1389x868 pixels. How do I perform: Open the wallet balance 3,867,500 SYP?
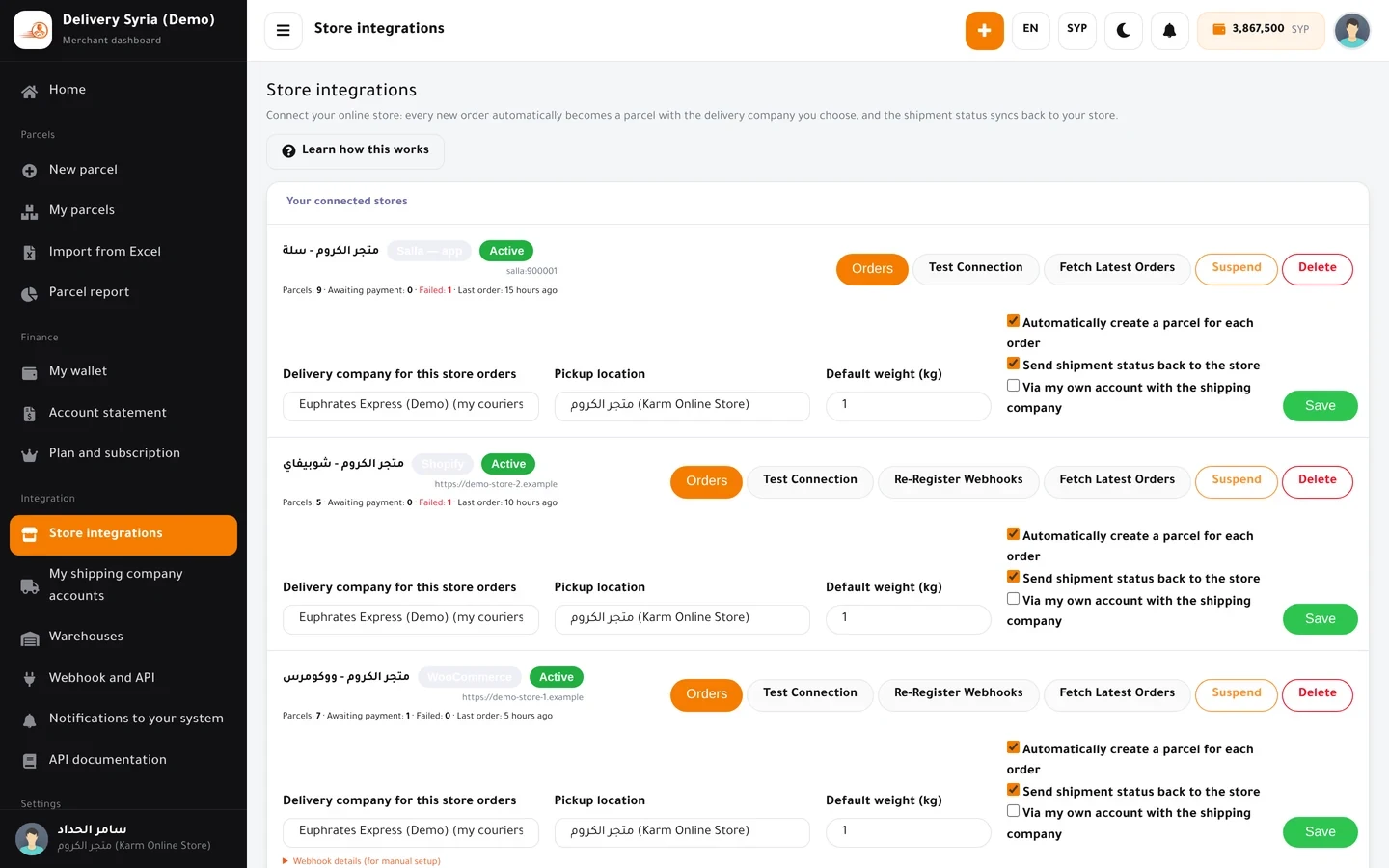coord(1262,30)
